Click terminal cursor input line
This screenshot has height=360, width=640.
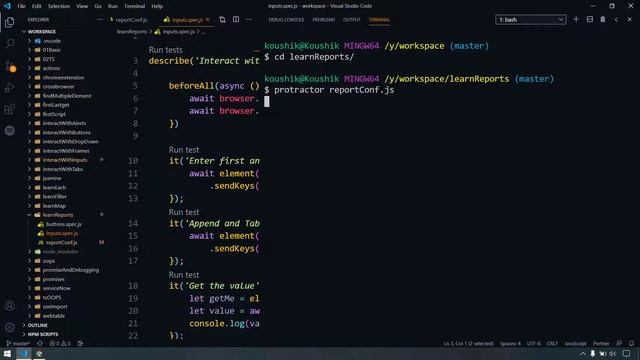(x=267, y=101)
